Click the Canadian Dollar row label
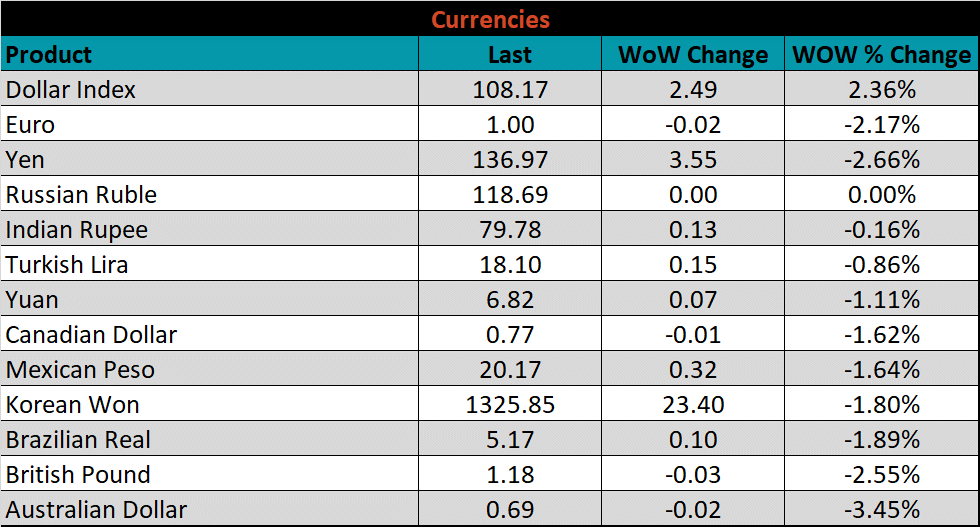 click(x=92, y=335)
